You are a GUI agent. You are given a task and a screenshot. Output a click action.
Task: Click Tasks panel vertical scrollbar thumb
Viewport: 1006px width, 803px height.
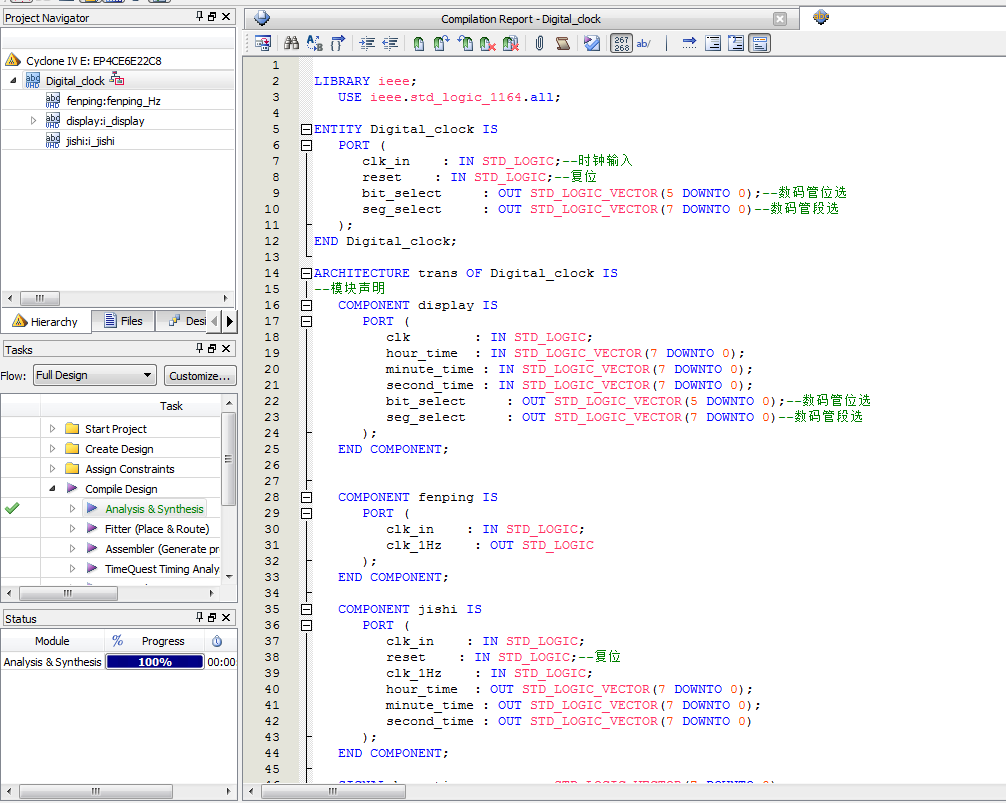[228, 459]
